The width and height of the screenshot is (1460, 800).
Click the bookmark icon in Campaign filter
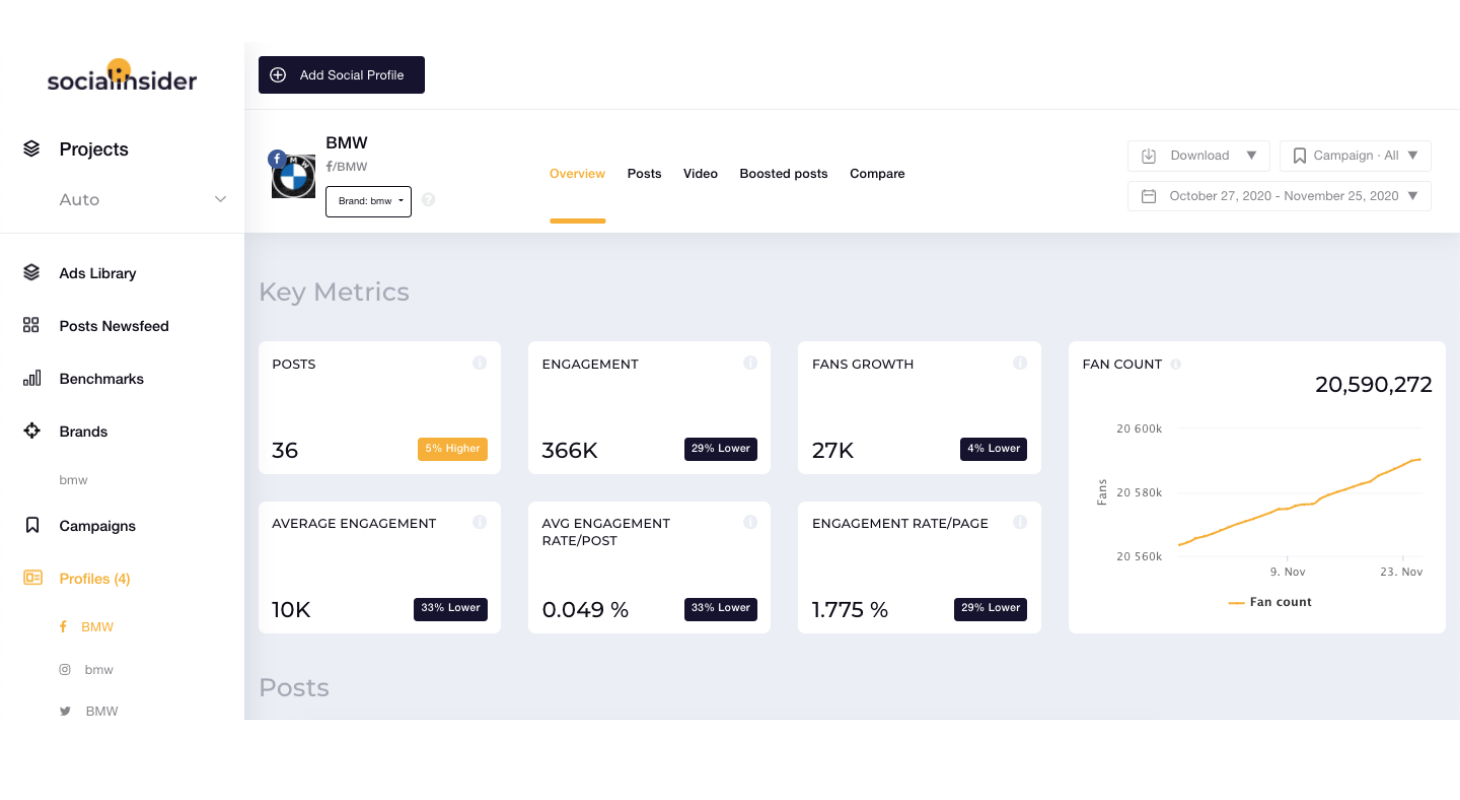[x=1300, y=155]
